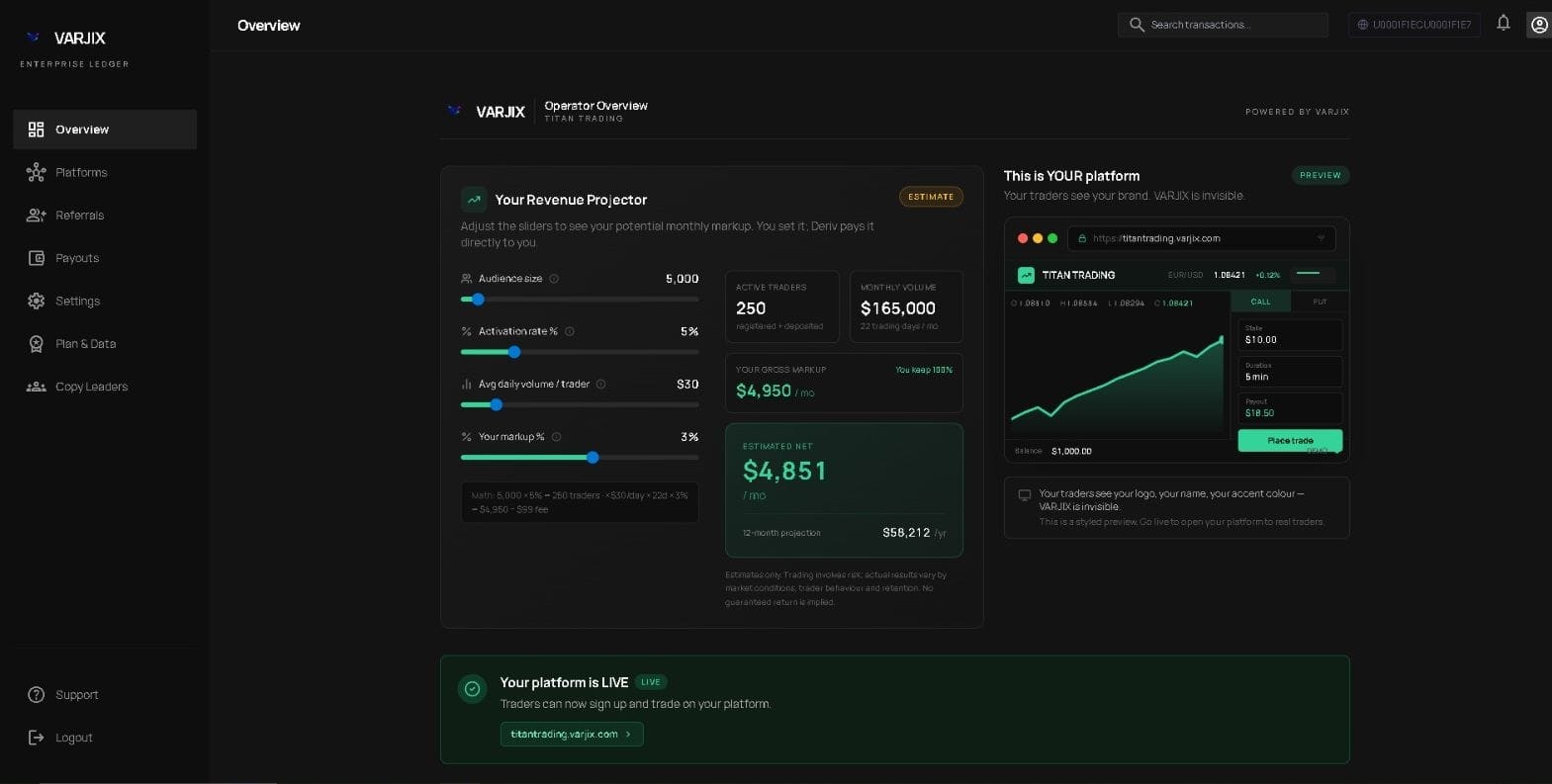
Task: Click the account ID chip in the header
Action: pyautogui.click(x=1414, y=25)
